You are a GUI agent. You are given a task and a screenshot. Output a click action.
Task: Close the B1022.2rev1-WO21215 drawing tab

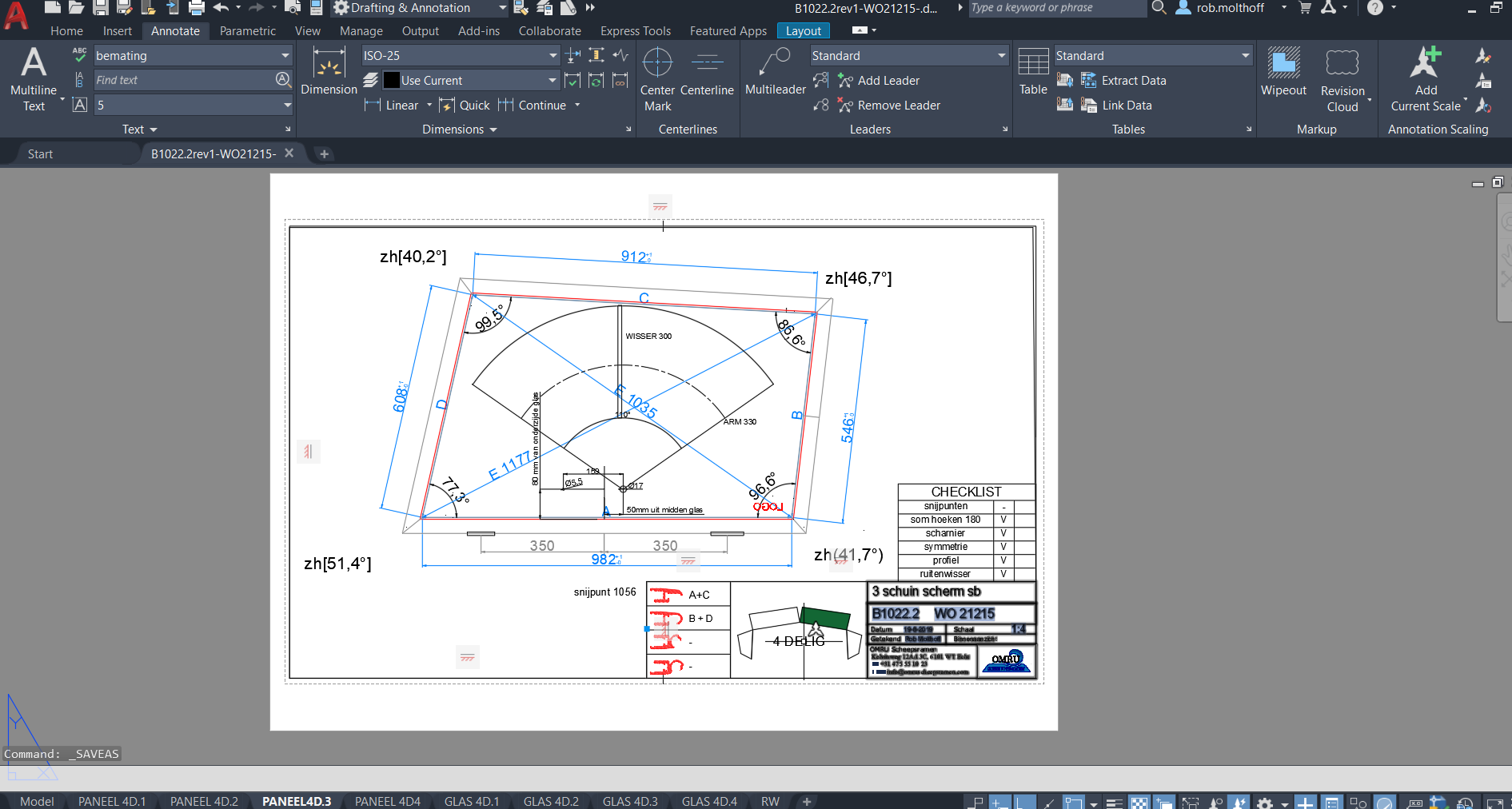tap(289, 153)
